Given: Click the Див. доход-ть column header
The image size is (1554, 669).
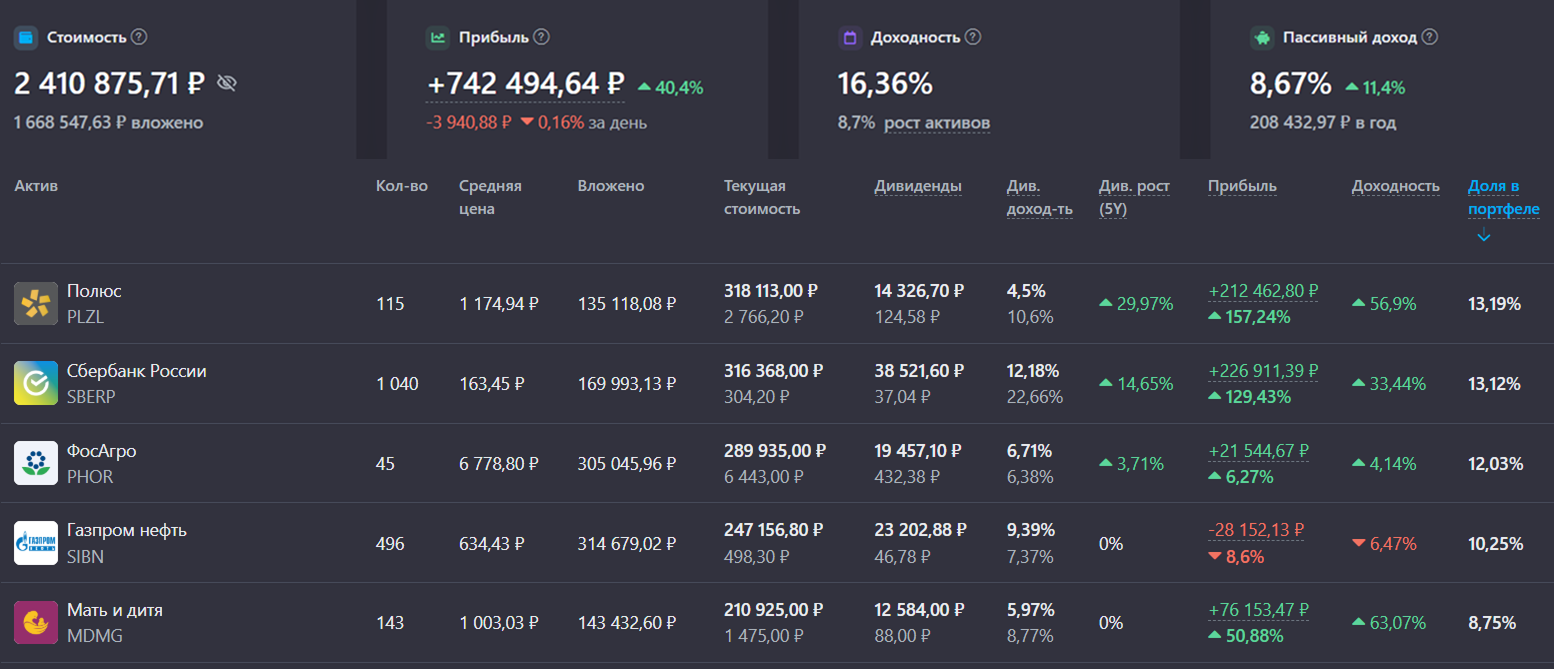Looking at the screenshot, I should point(1039,197).
